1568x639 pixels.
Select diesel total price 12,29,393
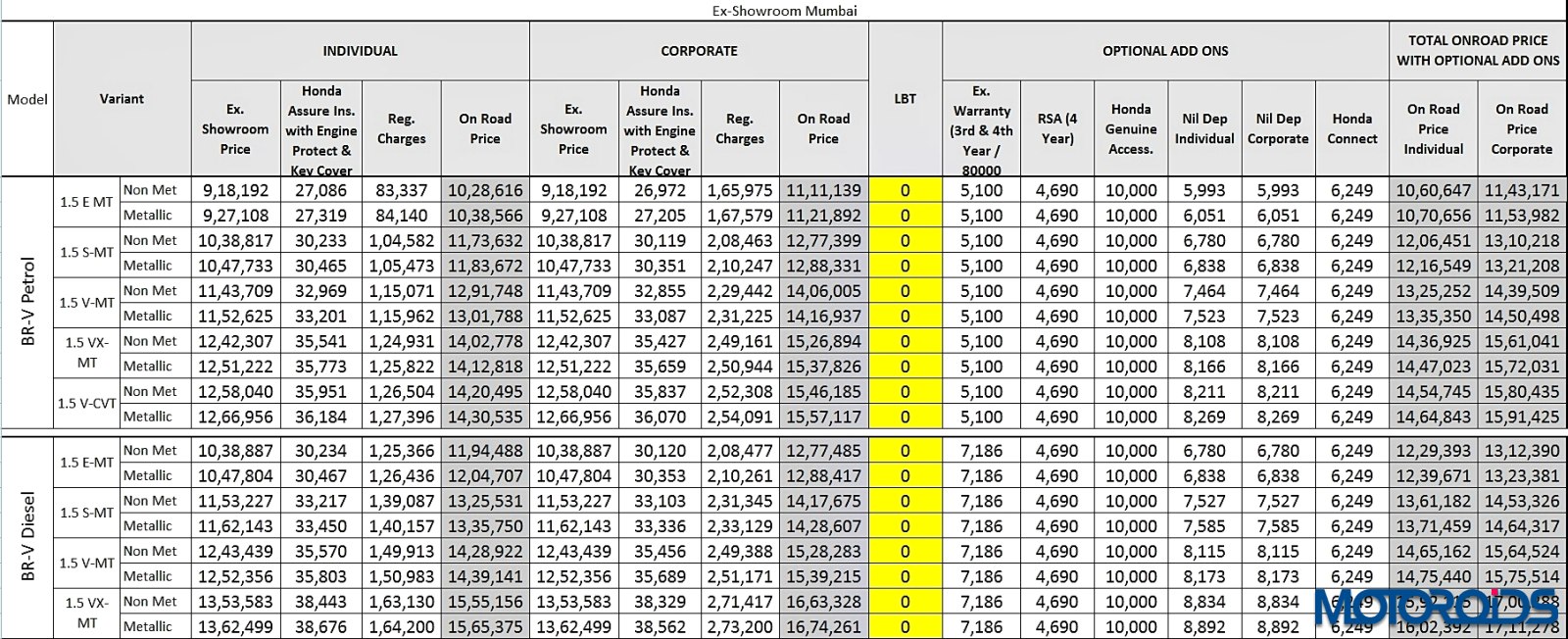click(1433, 451)
